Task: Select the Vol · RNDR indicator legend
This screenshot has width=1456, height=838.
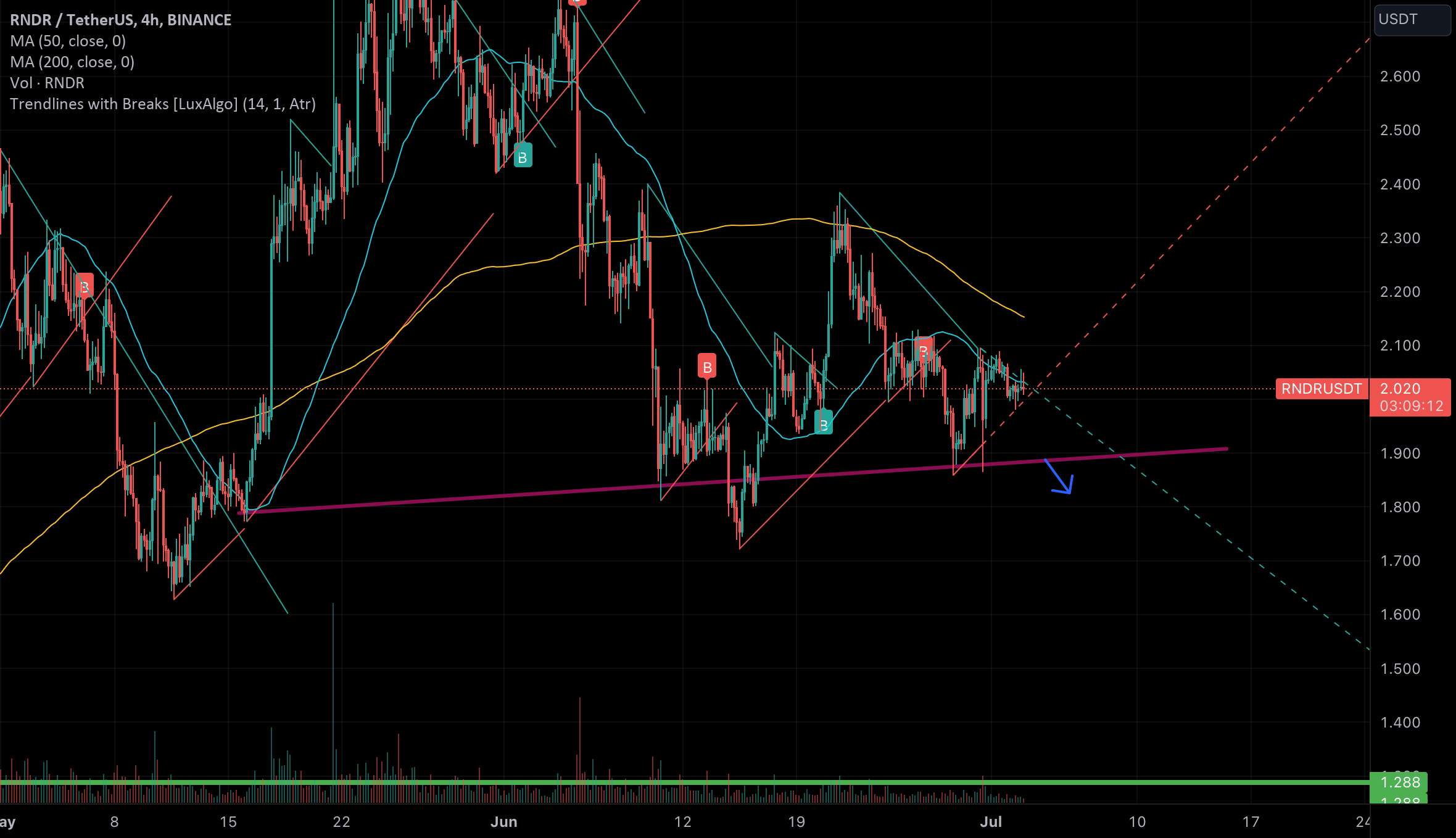Action: [47, 83]
